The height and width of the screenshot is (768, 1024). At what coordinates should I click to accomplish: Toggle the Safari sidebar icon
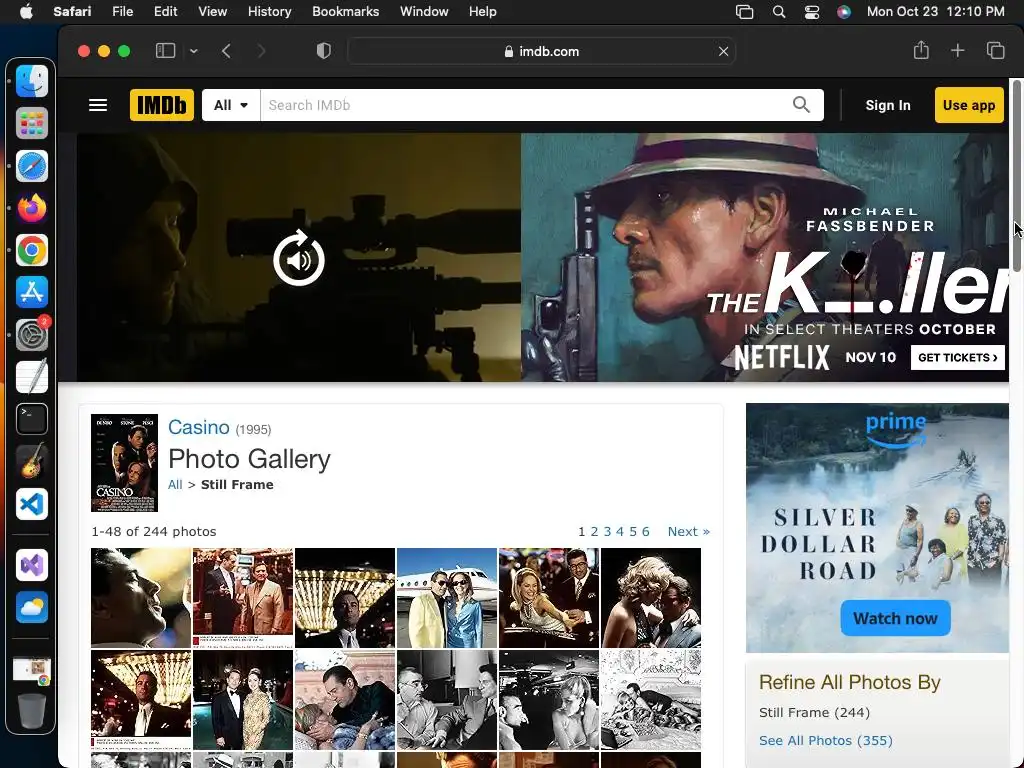(x=165, y=51)
